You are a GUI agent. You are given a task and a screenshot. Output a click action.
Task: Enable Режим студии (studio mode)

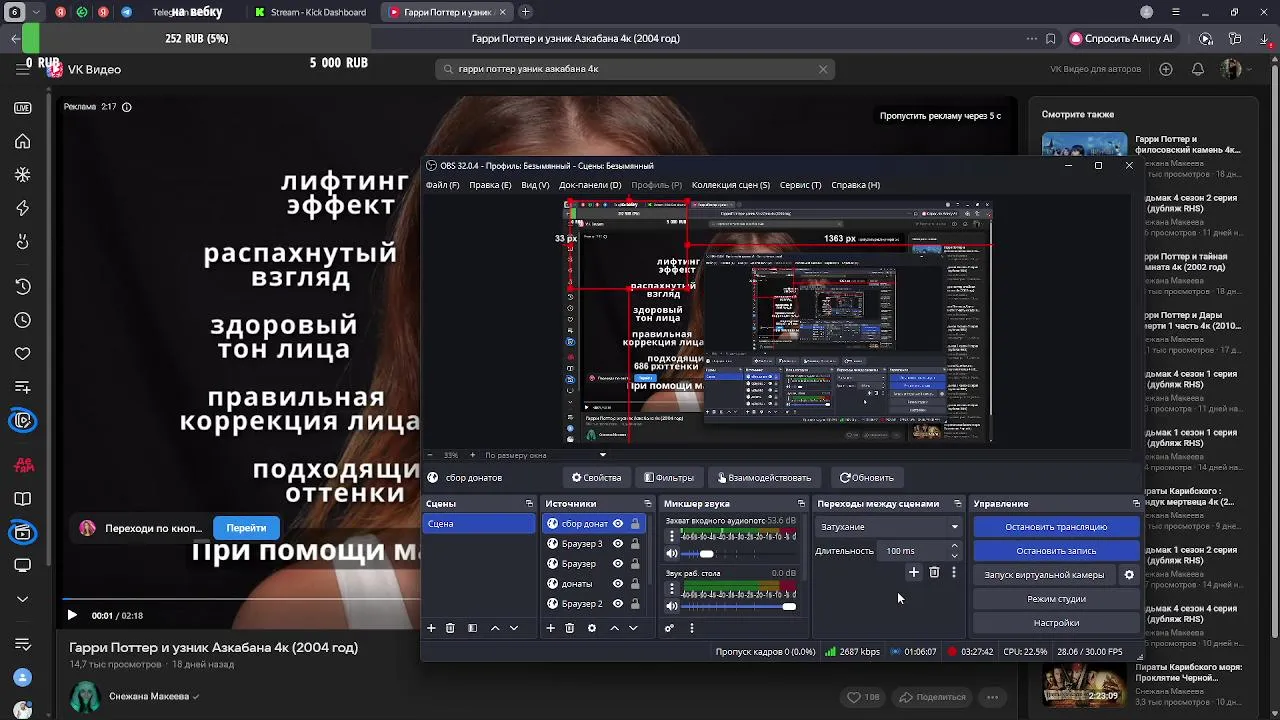(x=1056, y=599)
